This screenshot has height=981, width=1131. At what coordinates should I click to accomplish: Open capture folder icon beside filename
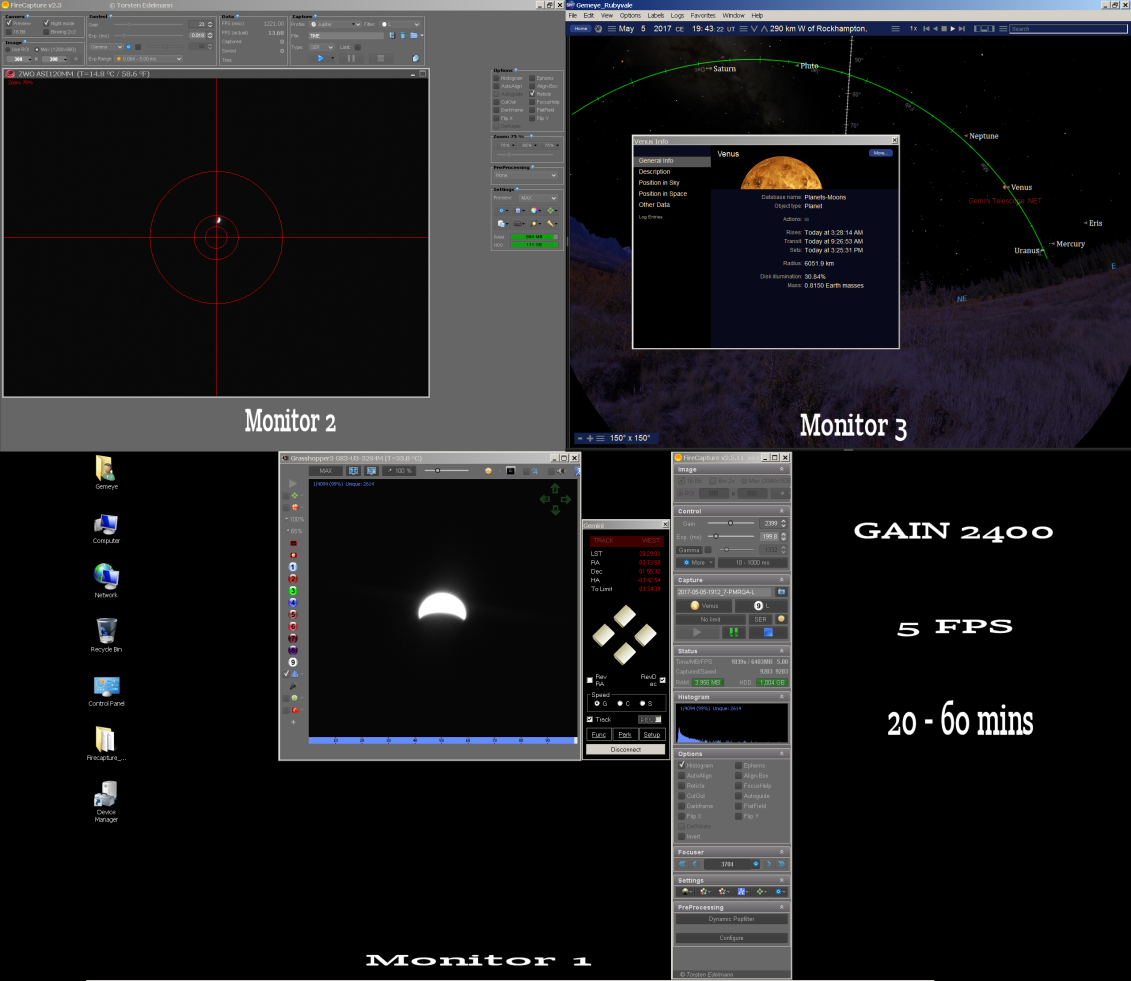pyautogui.click(x=781, y=592)
